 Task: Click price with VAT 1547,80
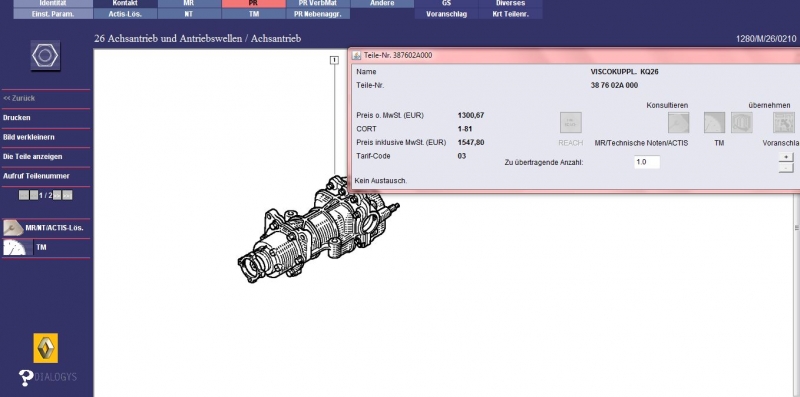(471, 142)
